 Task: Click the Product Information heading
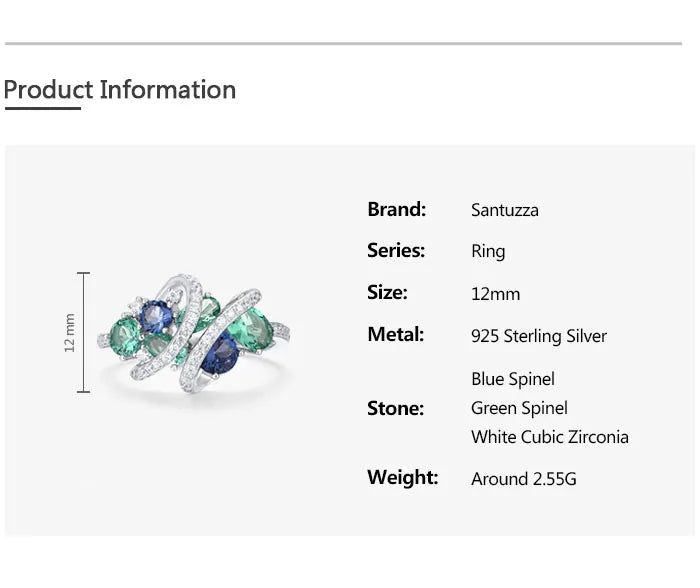coord(120,90)
